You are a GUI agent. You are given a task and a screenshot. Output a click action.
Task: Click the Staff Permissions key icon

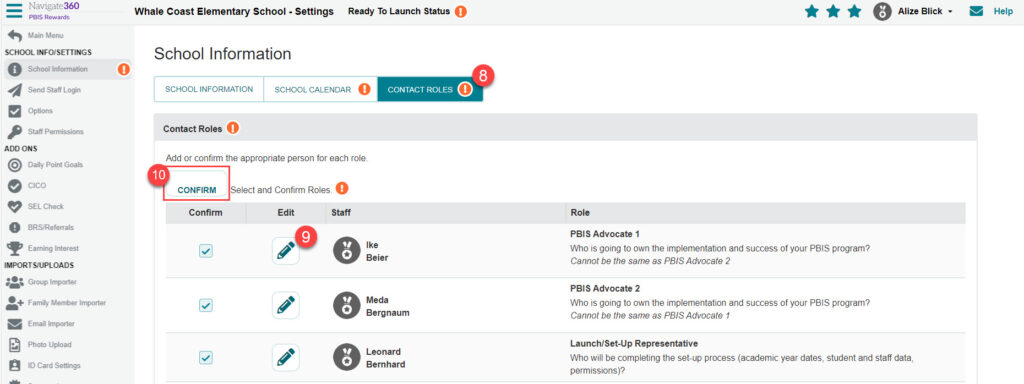tap(14, 132)
